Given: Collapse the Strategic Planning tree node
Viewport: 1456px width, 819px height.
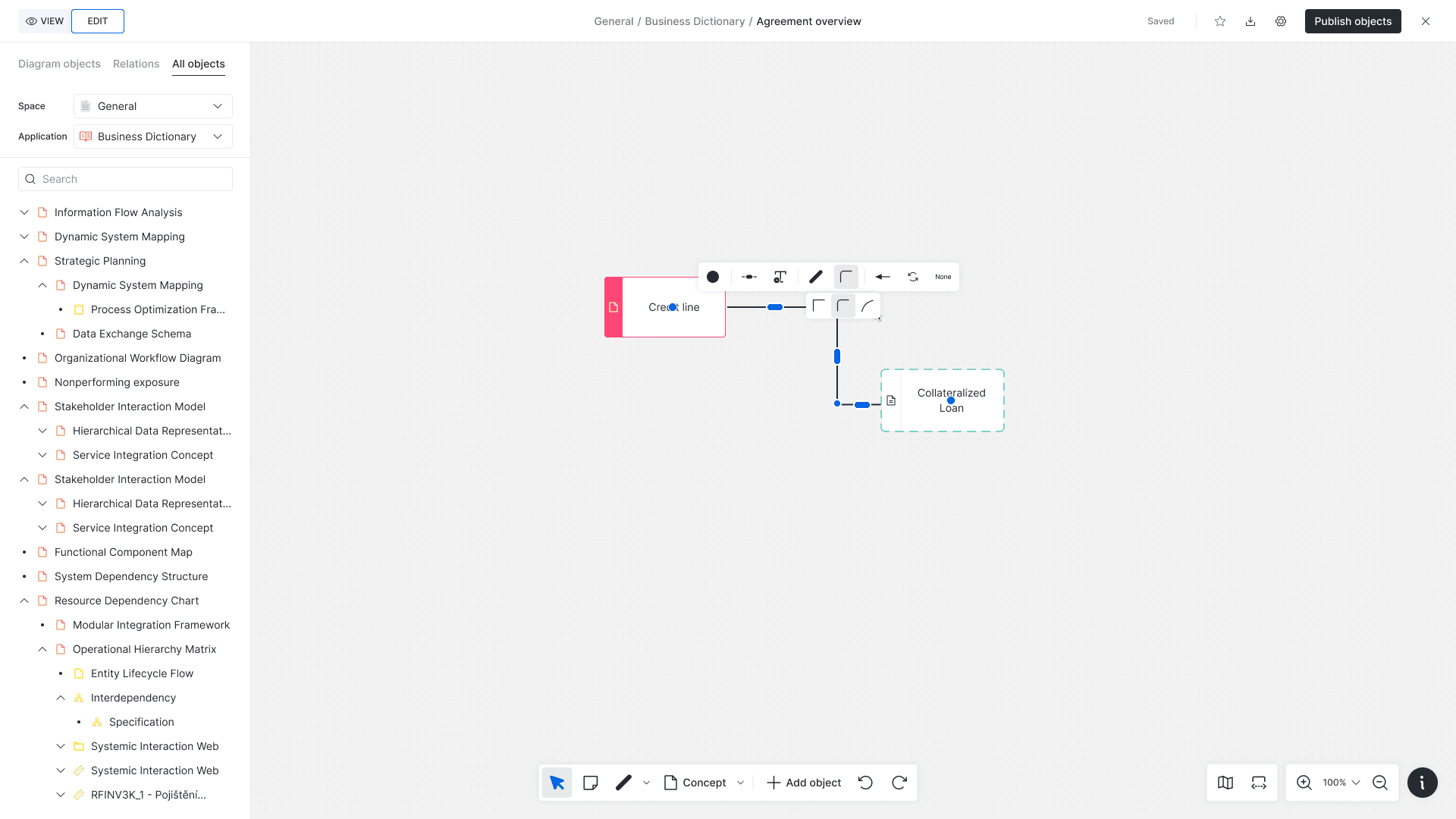Looking at the screenshot, I should (x=24, y=261).
